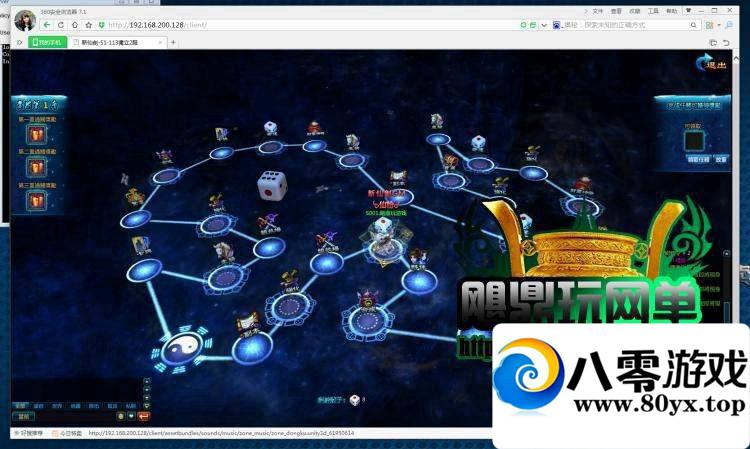Open the 工具 menu
The height and width of the screenshot is (449, 750).
pyautogui.click(x=653, y=11)
